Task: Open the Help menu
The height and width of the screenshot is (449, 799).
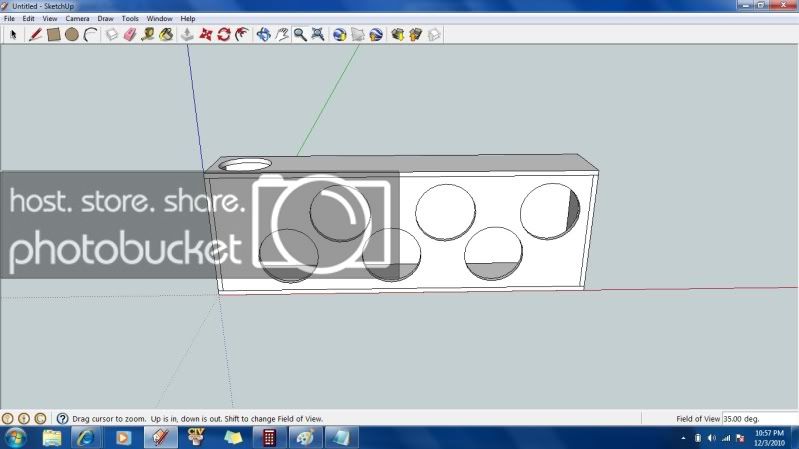Action: [188, 18]
